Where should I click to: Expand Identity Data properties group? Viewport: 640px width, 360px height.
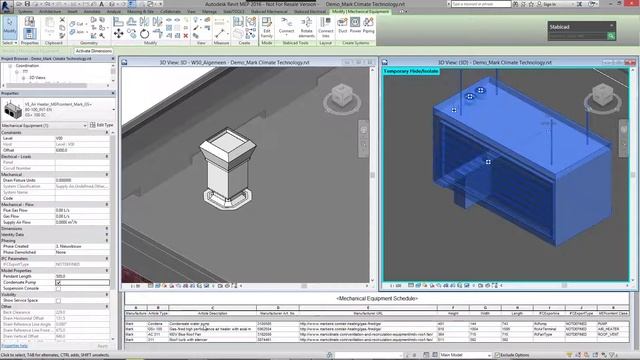tap(107, 235)
